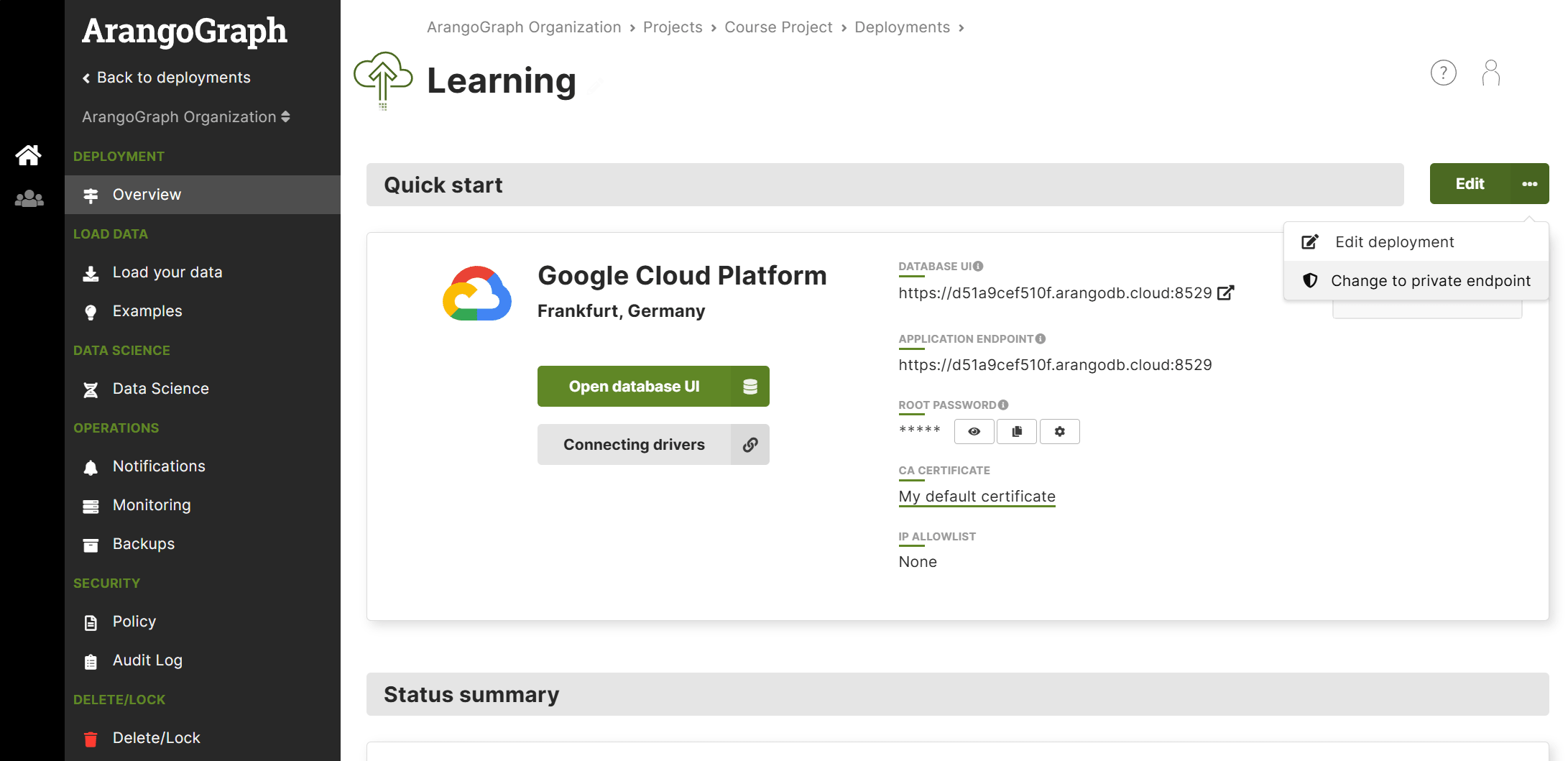Click the Projects breadcrumb
Viewport: 1568px width, 761px height.
pyautogui.click(x=673, y=27)
